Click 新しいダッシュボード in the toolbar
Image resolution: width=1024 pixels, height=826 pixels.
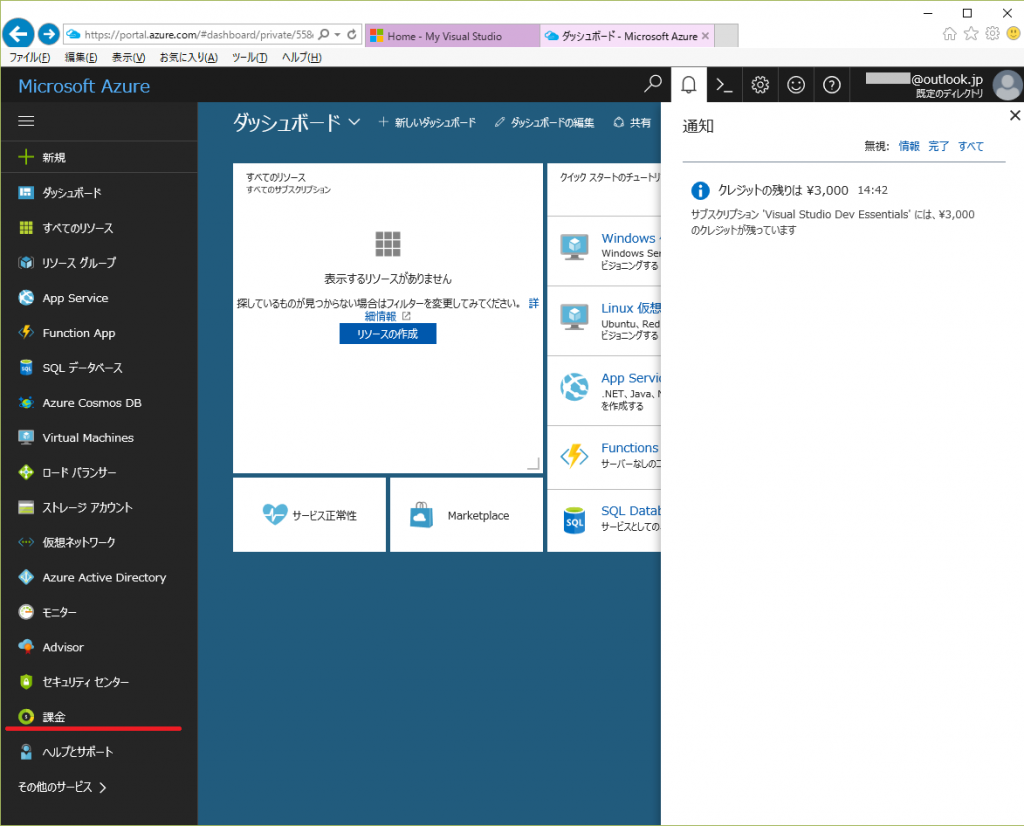(x=427, y=122)
